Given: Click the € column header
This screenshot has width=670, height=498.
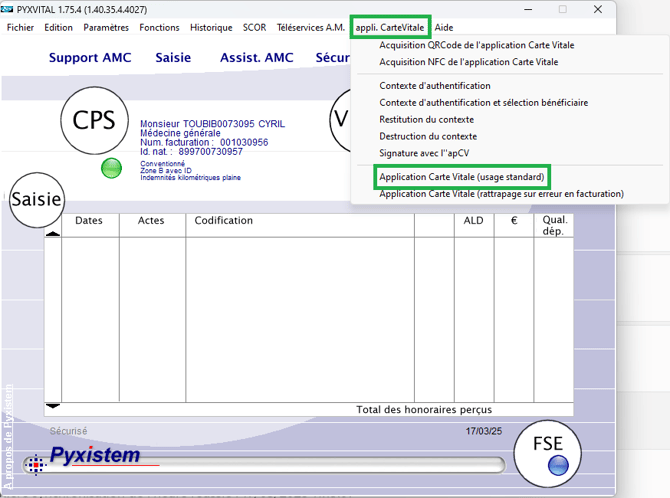Looking at the screenshot, I should pos(514,221).
